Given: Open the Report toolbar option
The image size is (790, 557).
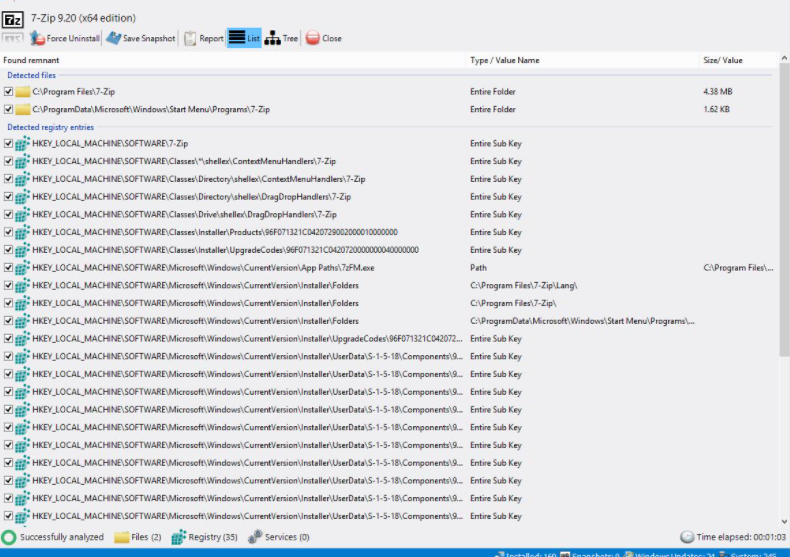Looking at the screenshot, I should 204,38.
